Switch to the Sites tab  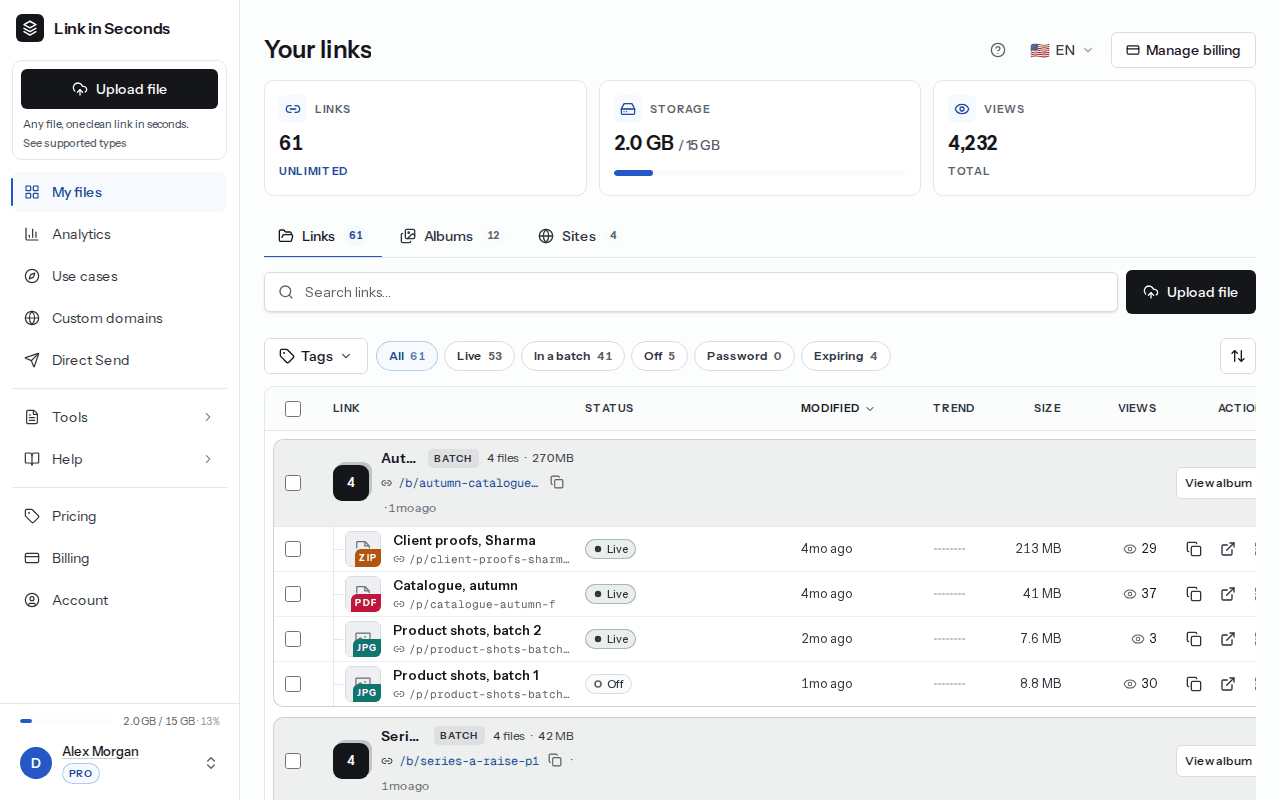point(580,236)
